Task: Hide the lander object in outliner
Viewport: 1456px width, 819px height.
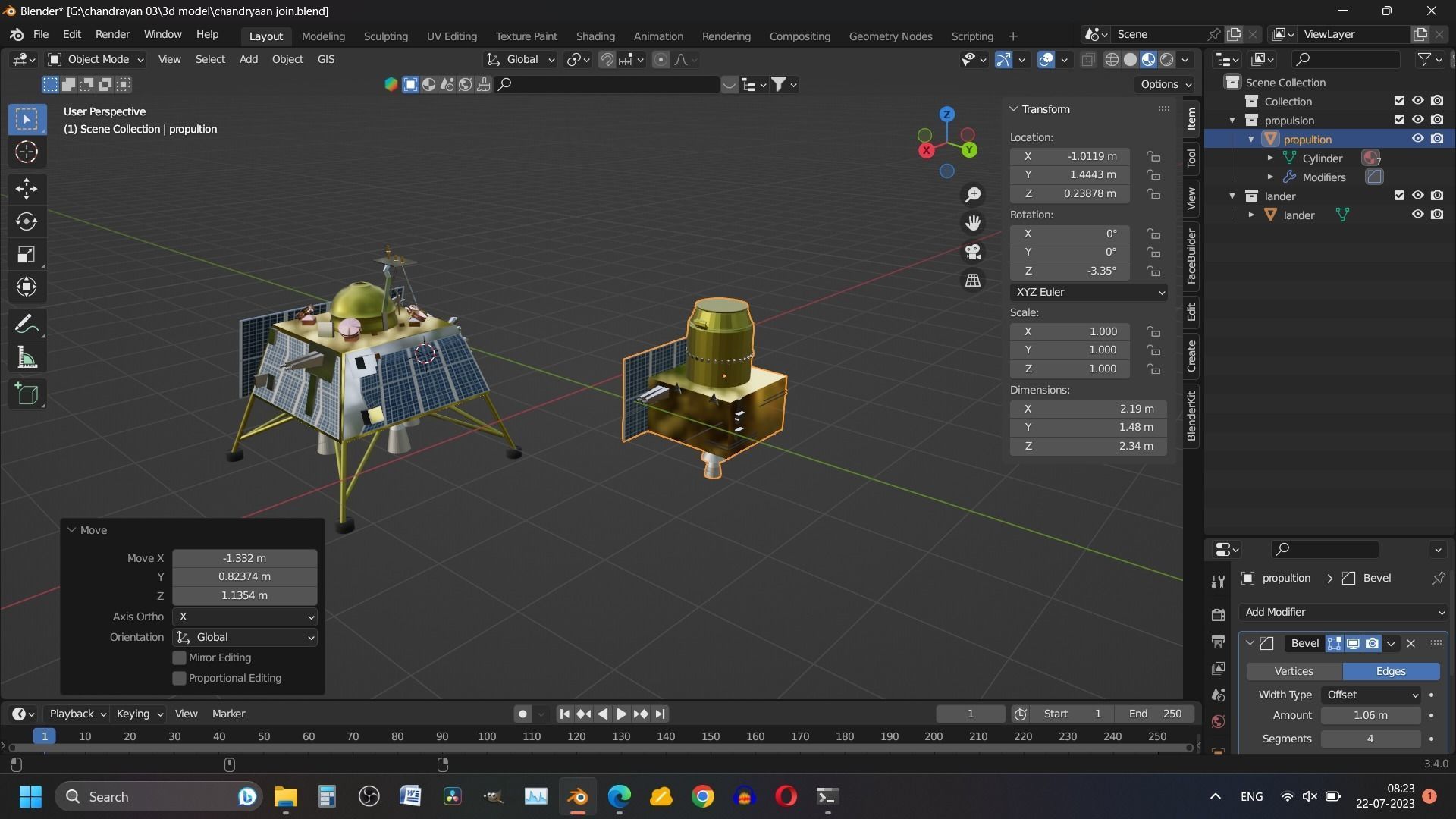Action: (1417, 215)
